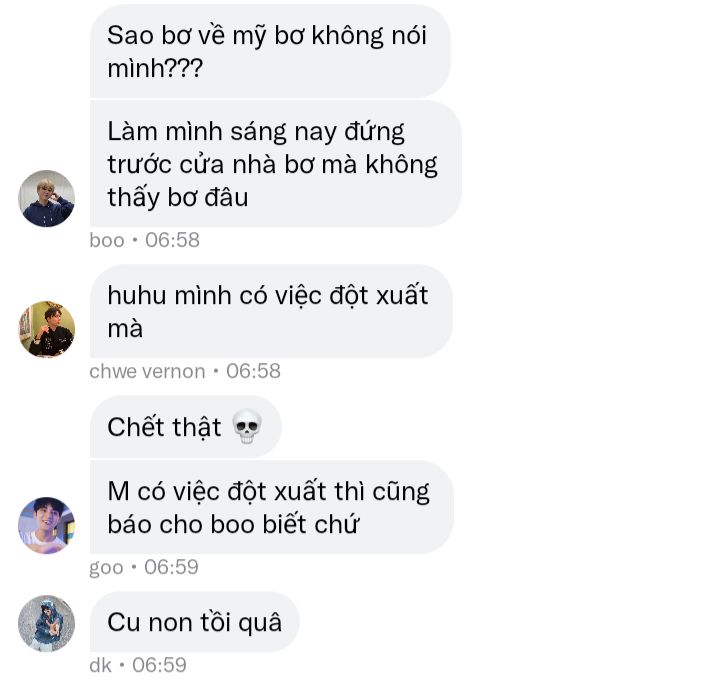Image resolution: width=720 pixels, height=685 pixels.
Task: Select the 'Sao bơ về mỹ' message bubble
Action: [x=270, y=51]
